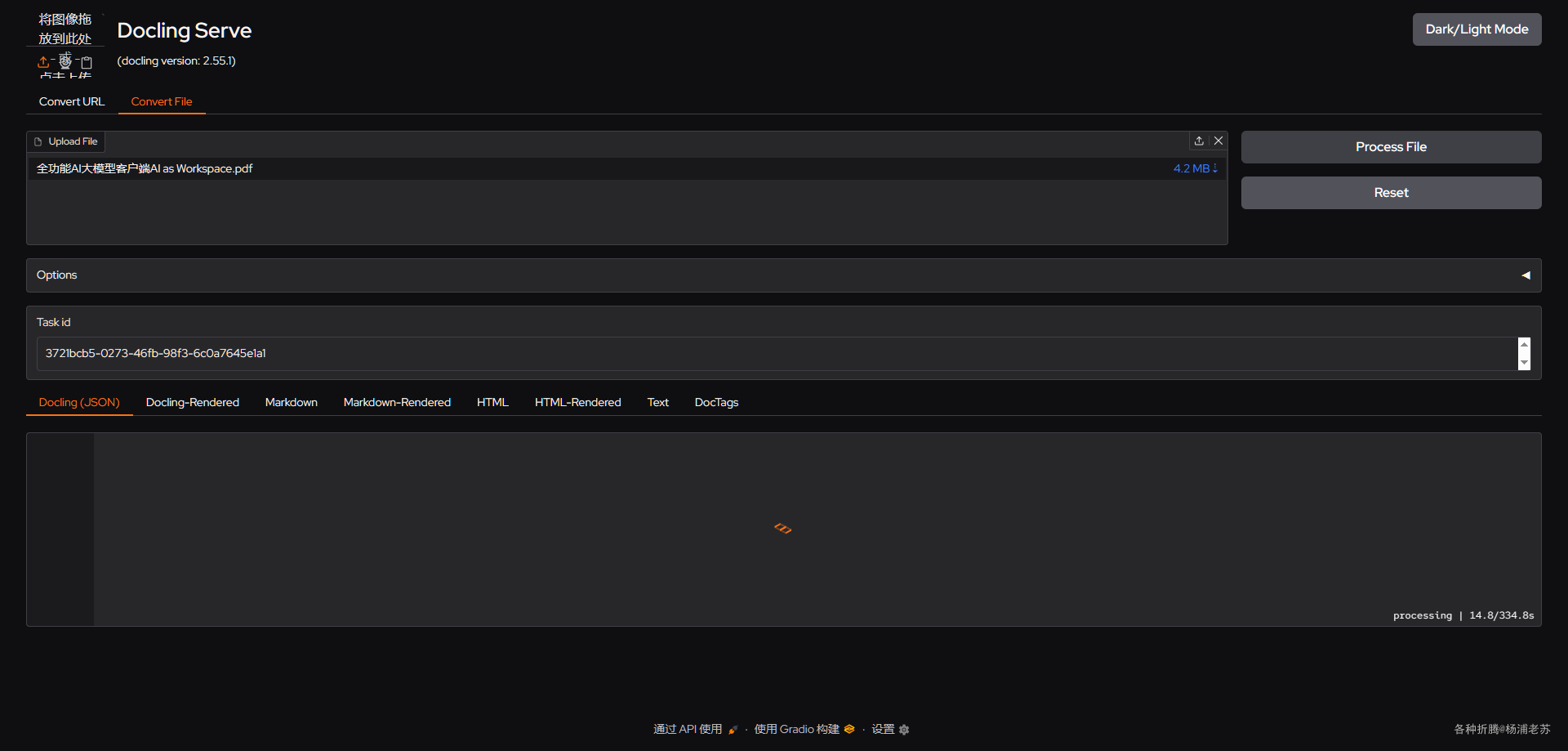Open the DocTags tab
1568x751 pixels.
click(x=716, y=402)
